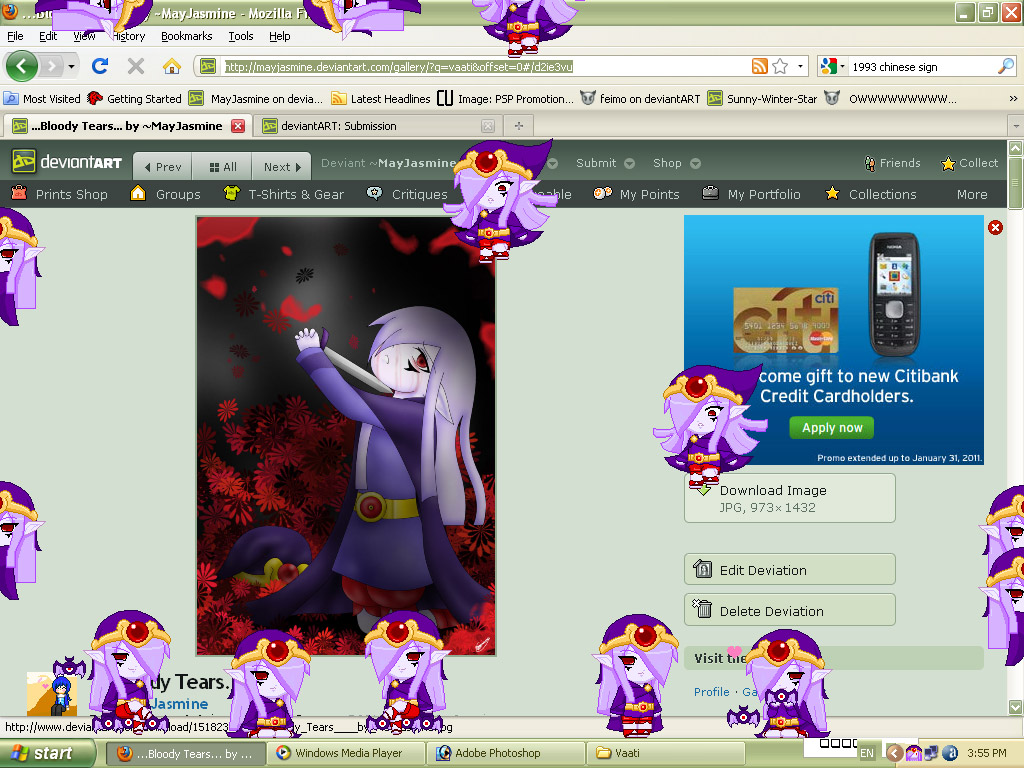
Task: Click the green 'Apply now' ad button
Action: [x=832, y=428]
